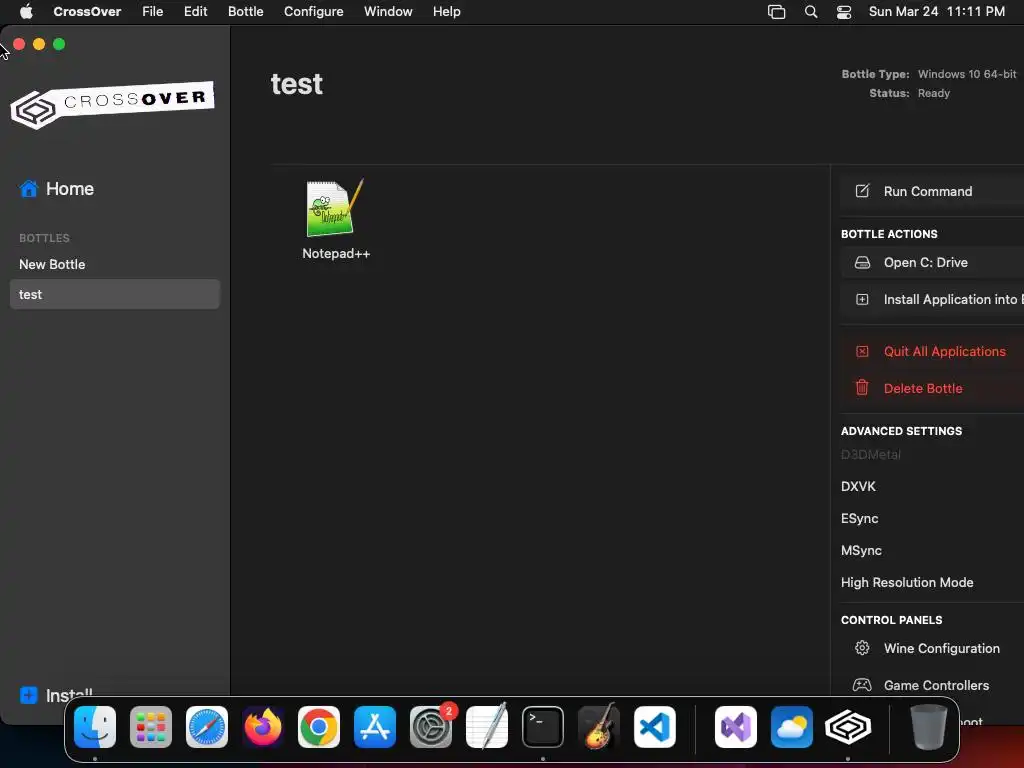Click Open C: Drive action
Viewport: 1024px width, 768px height.
pos(932,263)
